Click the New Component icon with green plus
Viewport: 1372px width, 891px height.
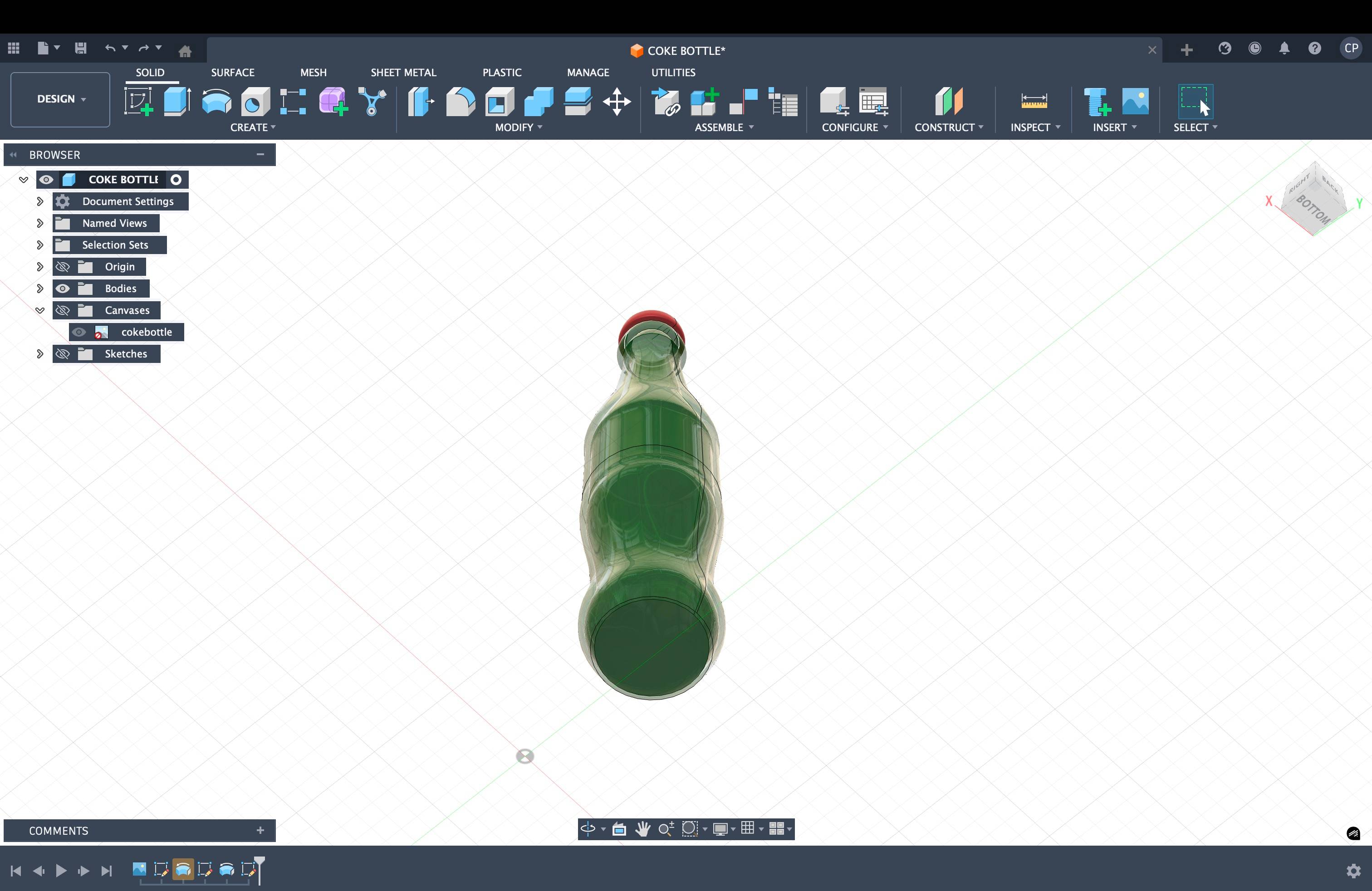click(705, 102)
